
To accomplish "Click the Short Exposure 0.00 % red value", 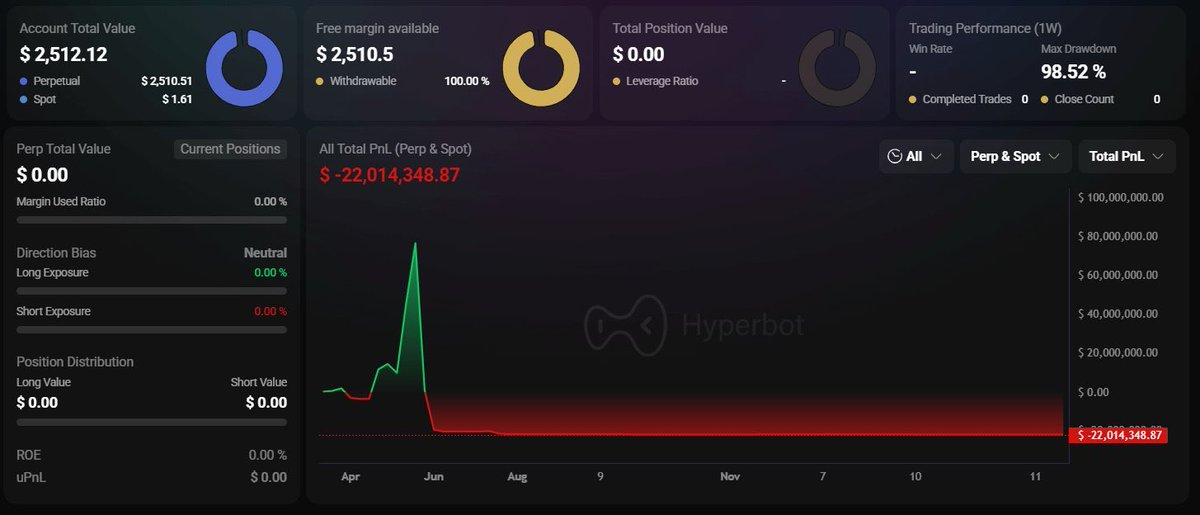I will pos(270,311).
